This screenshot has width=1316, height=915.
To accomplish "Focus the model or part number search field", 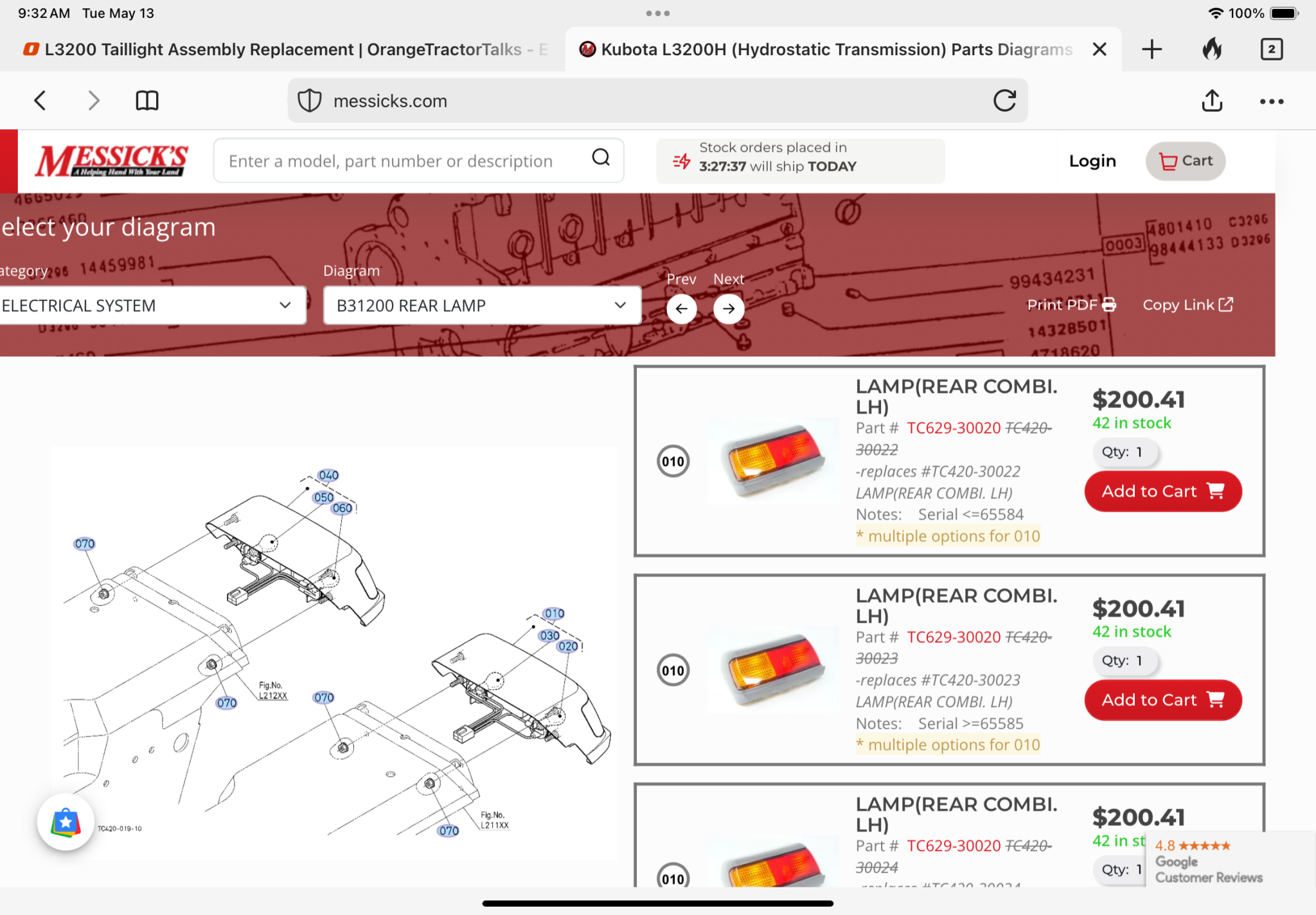I will tap(405, 161).
